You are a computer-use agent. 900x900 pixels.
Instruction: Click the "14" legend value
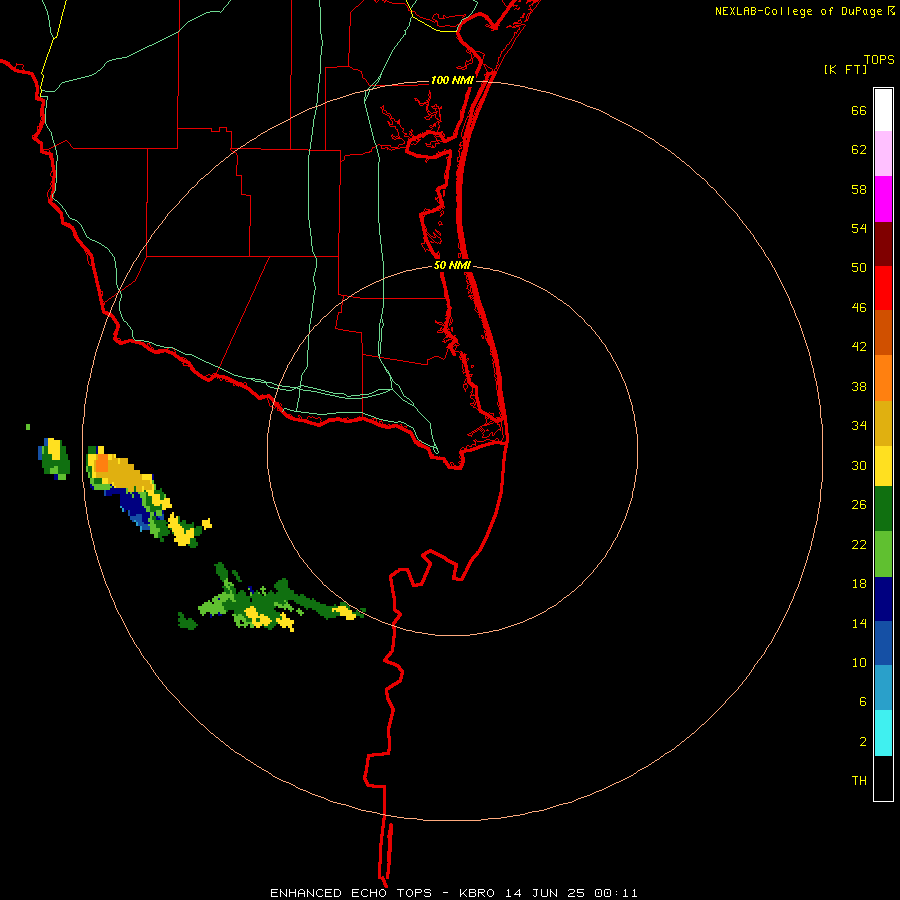[x=859, y=623]
